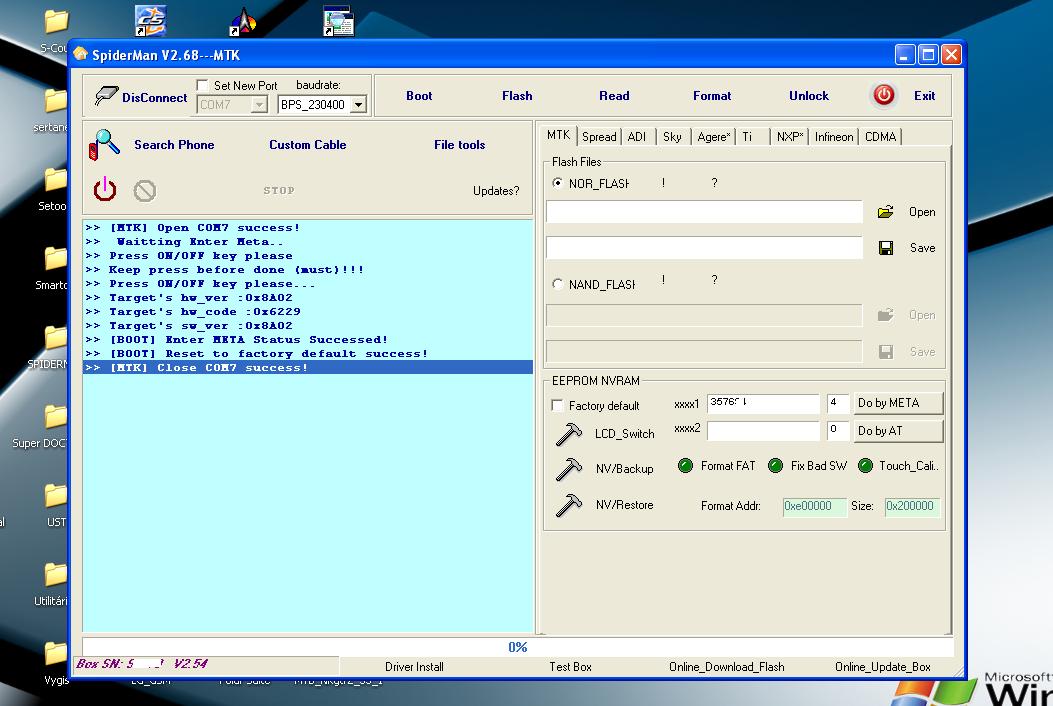Screen dimensions: 1053x706
Task: Click the Do by META button
Action: coord(898,403)
